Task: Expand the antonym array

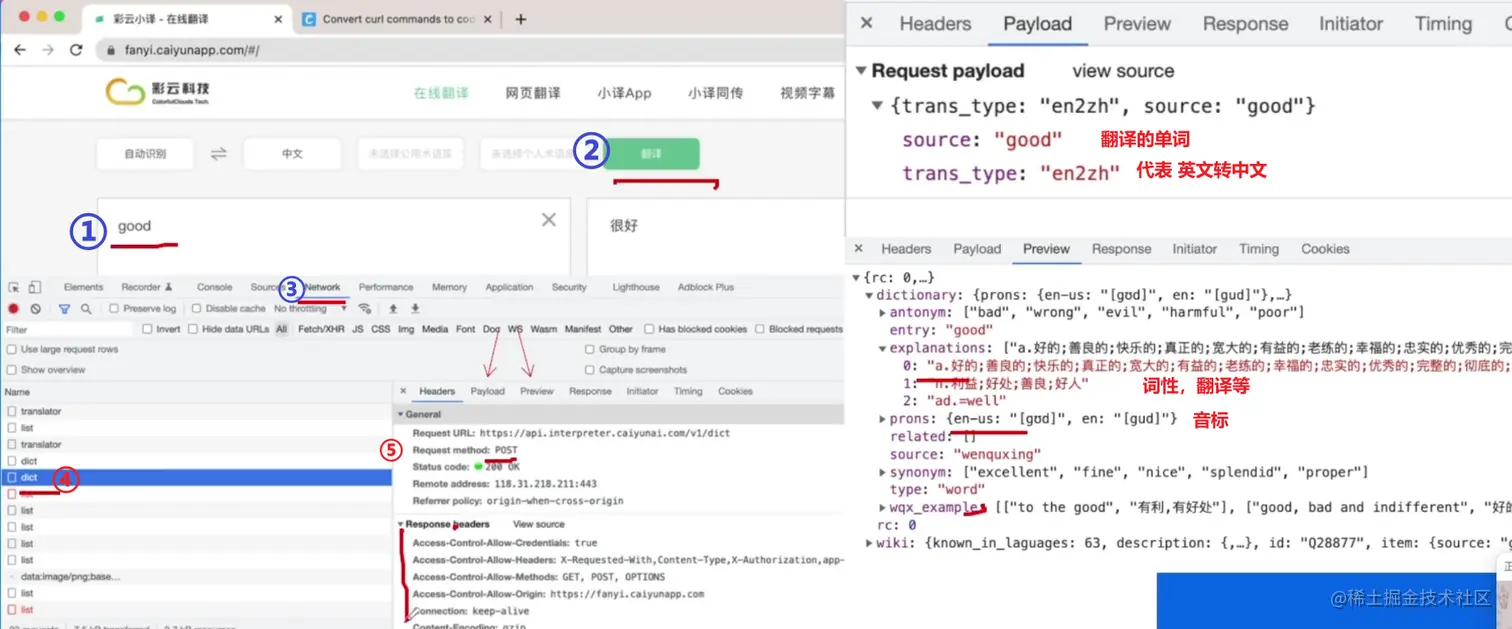Action: click(x=882, y=313)
